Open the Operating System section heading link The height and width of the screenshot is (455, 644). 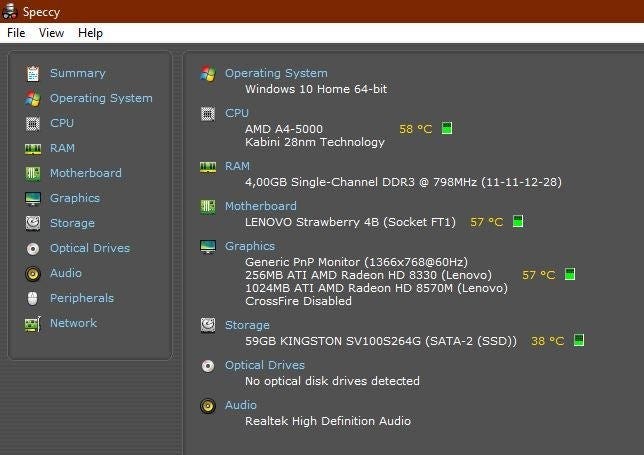pos(276,73)
